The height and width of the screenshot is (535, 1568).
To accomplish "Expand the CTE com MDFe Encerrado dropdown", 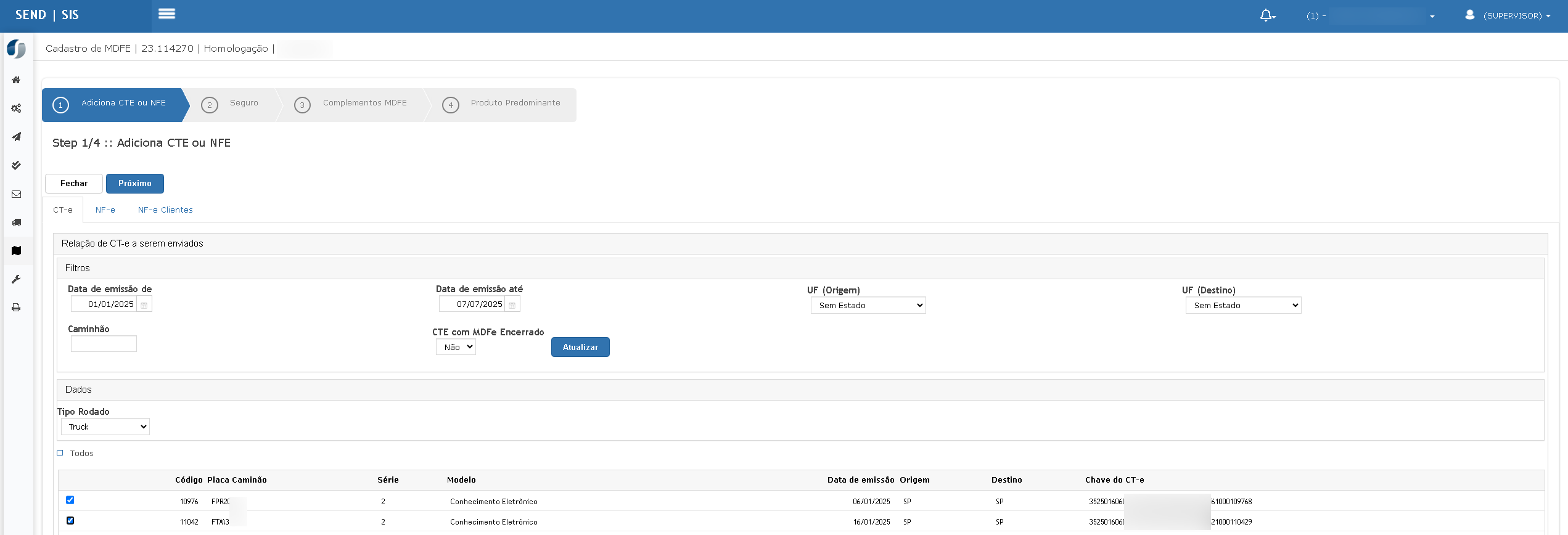I will point(456,347).
